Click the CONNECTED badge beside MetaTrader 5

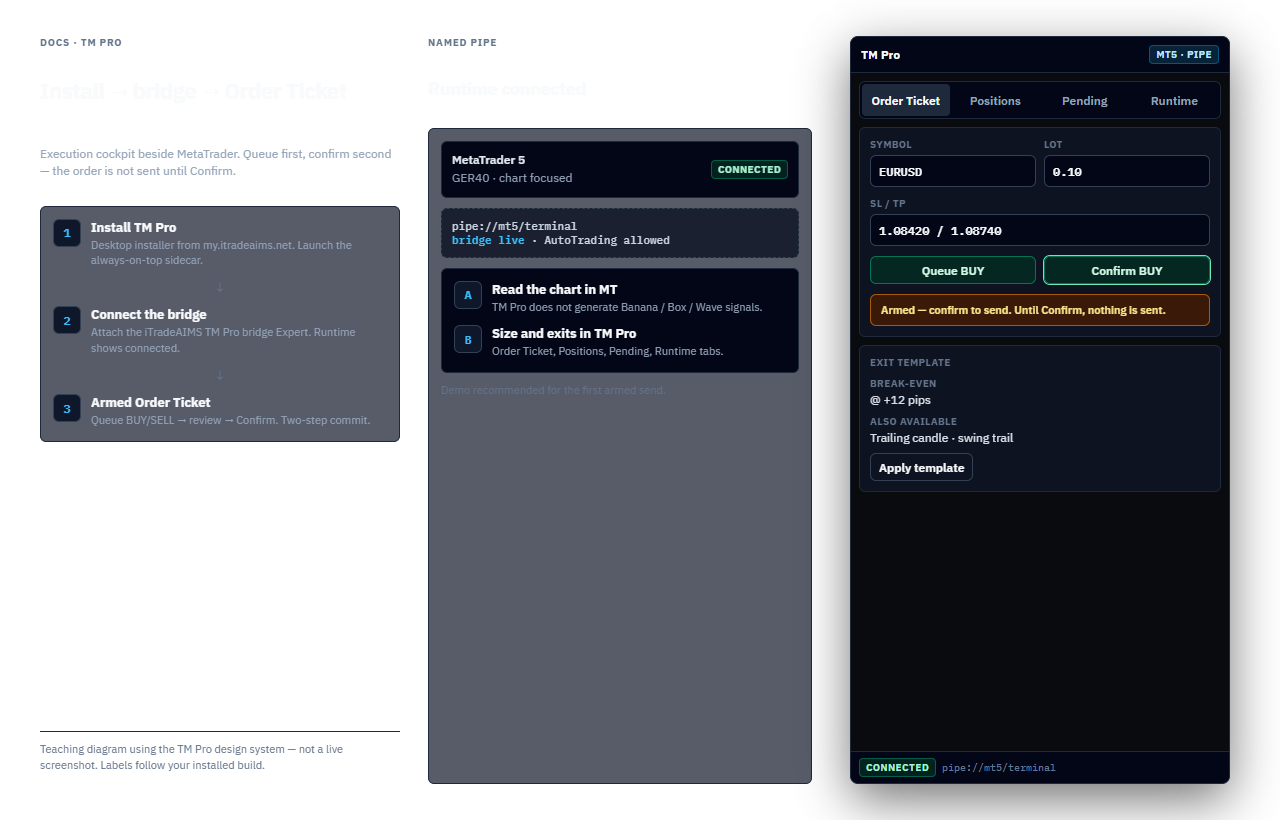pos(749,169)
